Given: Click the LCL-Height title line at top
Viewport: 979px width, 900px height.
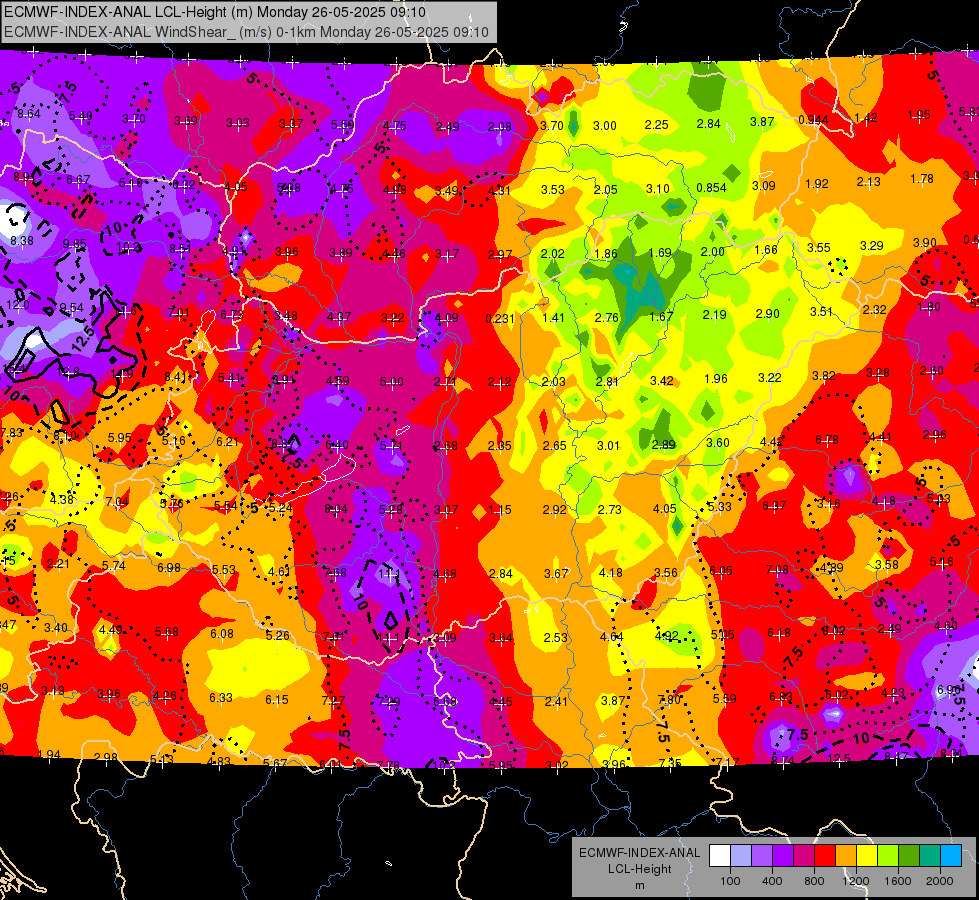Looking at the screenshot, I should click(x=215, y=12).
